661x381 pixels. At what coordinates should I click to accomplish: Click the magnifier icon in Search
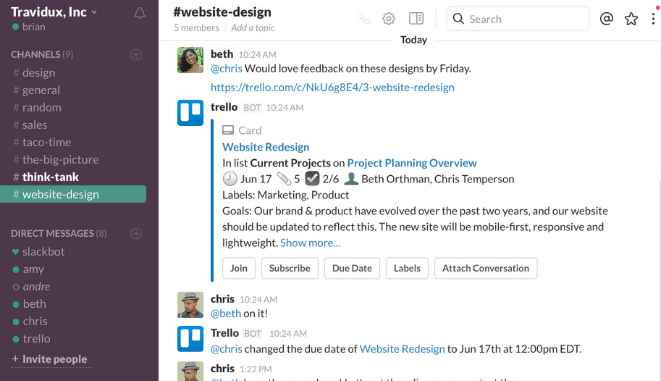click(458, 19)
